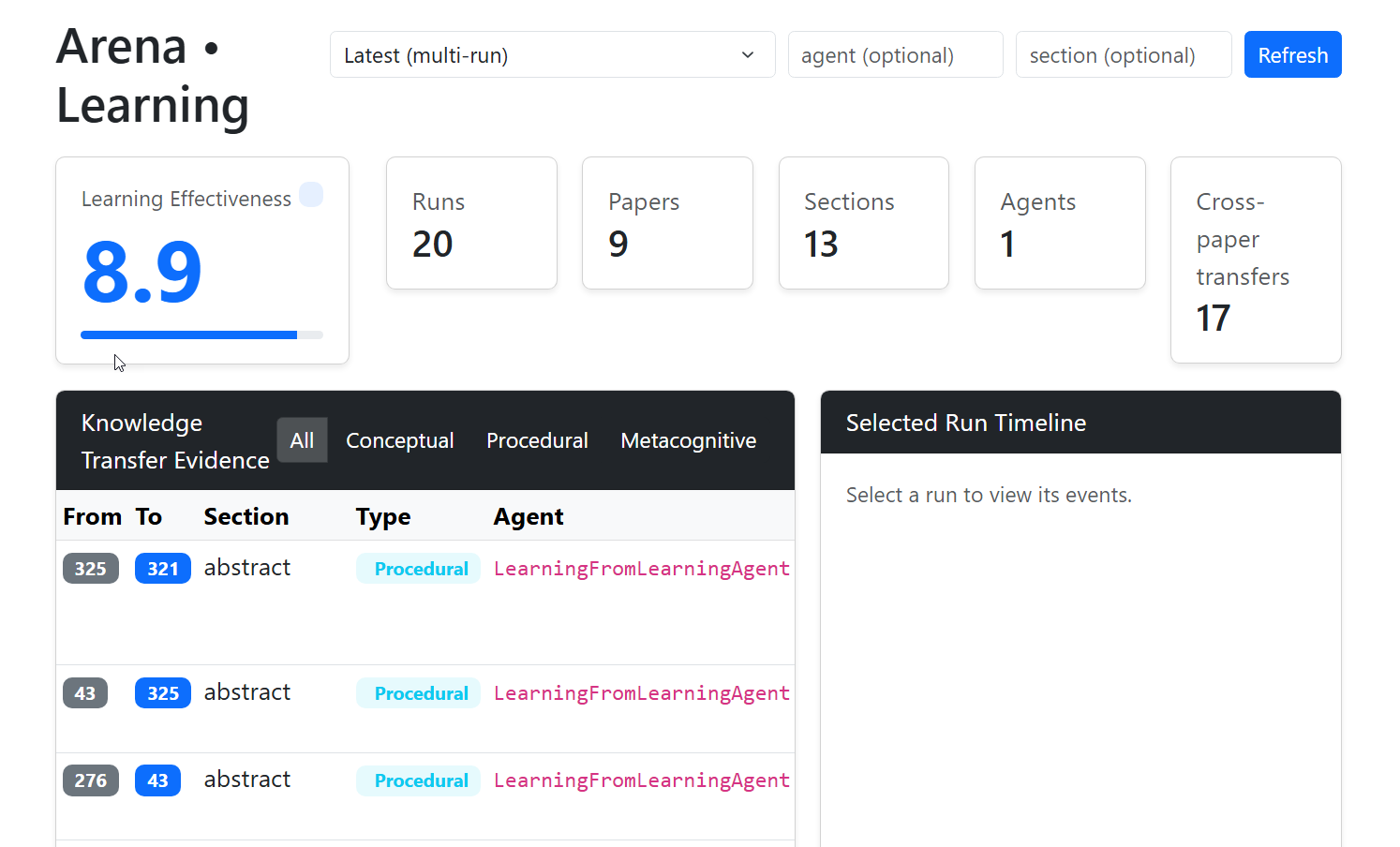Viewport: 1400px width, 847px height.
Task: Switch to the Conceptual filter tab
Action: (x=399, y=440)
